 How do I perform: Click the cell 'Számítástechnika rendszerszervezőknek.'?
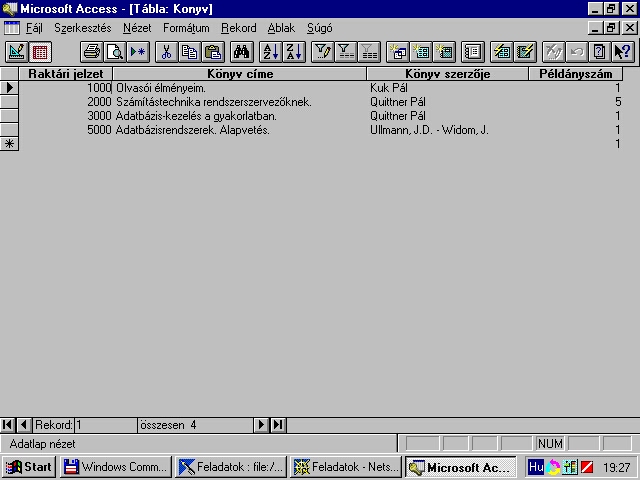click(x=240, y=102)
